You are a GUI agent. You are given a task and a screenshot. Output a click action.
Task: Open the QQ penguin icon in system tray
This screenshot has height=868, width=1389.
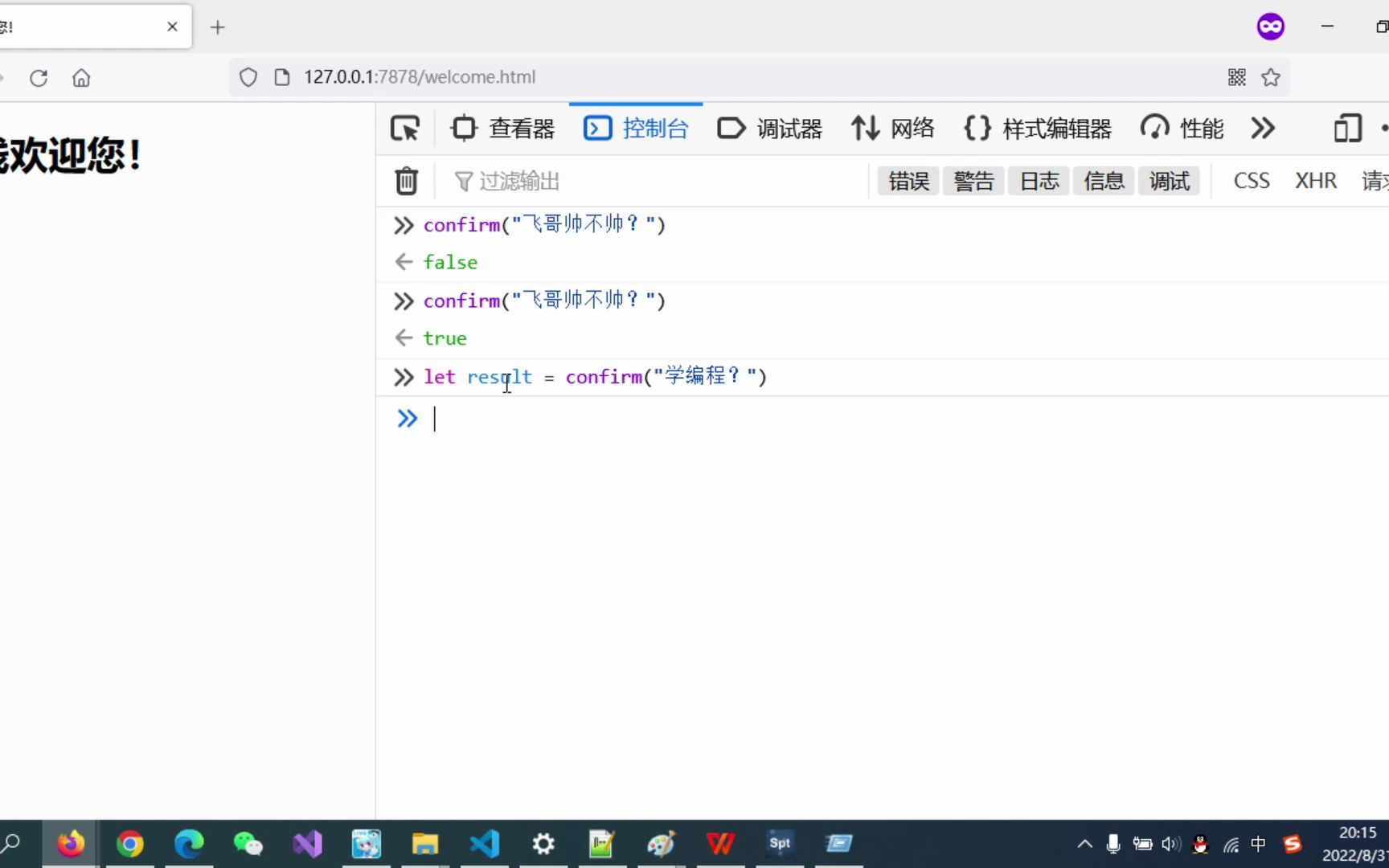[1200, 844]
